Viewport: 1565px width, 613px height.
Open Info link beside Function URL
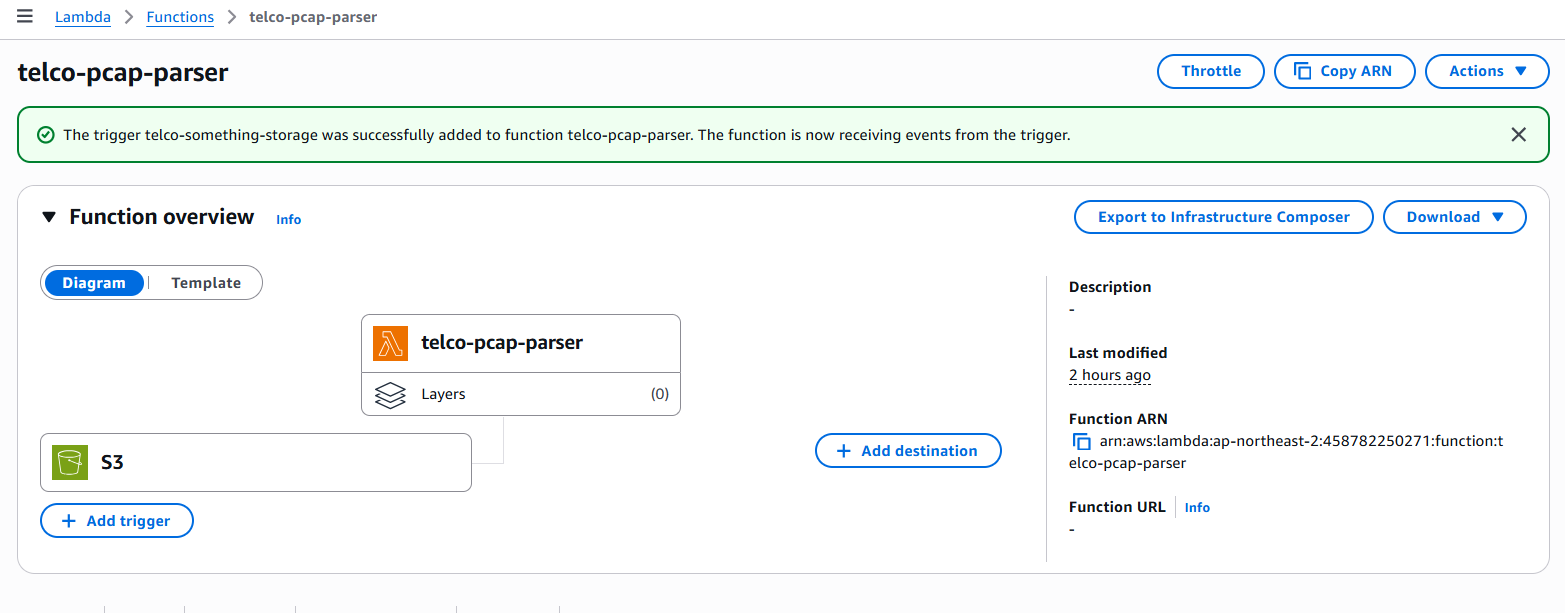tap(1197, 508)
